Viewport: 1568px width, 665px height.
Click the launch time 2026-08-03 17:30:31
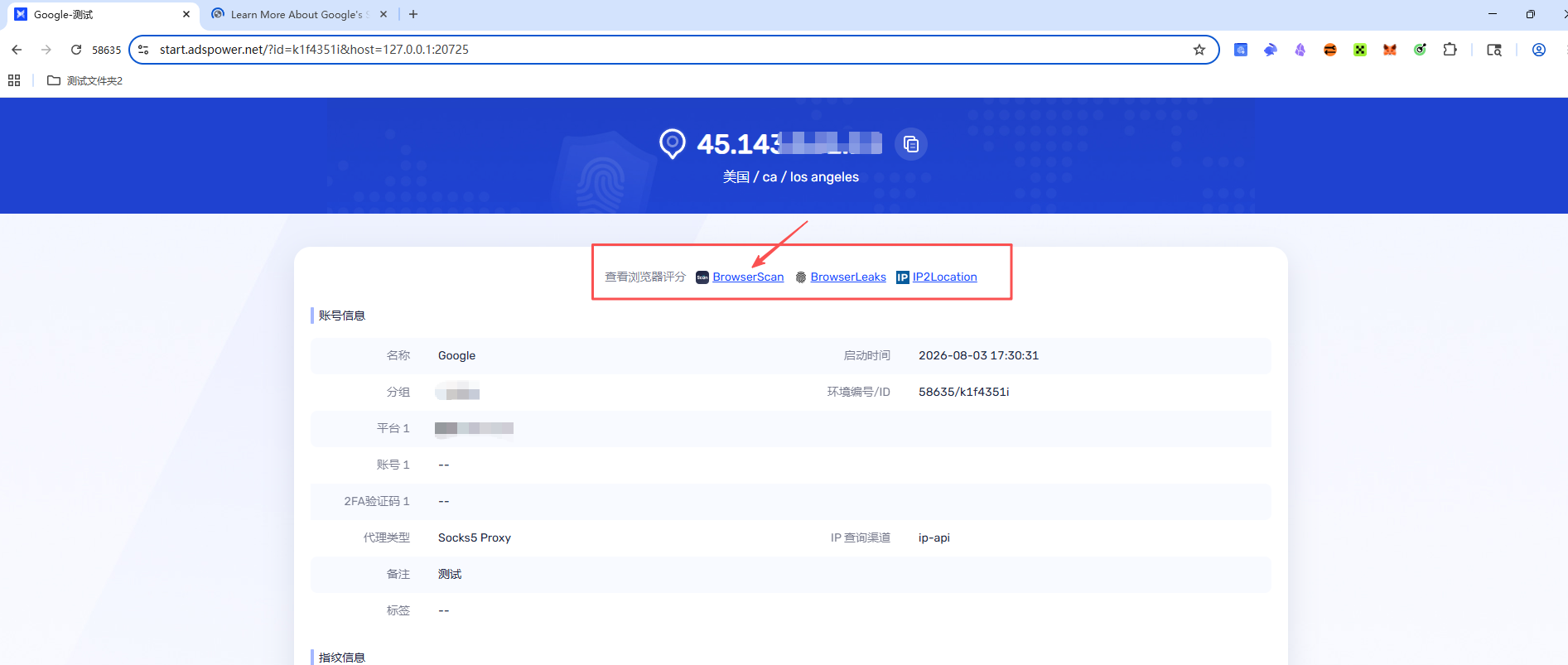pyautogui.click(x=978, y=355)
